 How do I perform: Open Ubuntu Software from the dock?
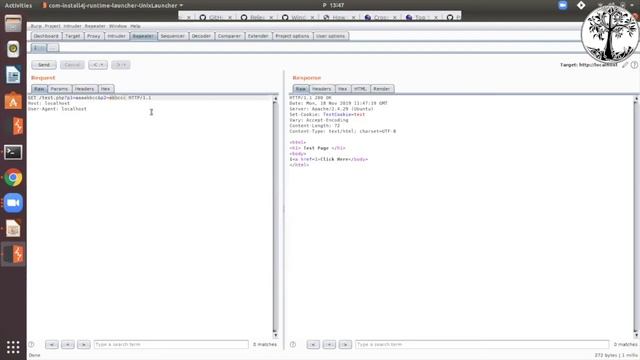[13, 101]
